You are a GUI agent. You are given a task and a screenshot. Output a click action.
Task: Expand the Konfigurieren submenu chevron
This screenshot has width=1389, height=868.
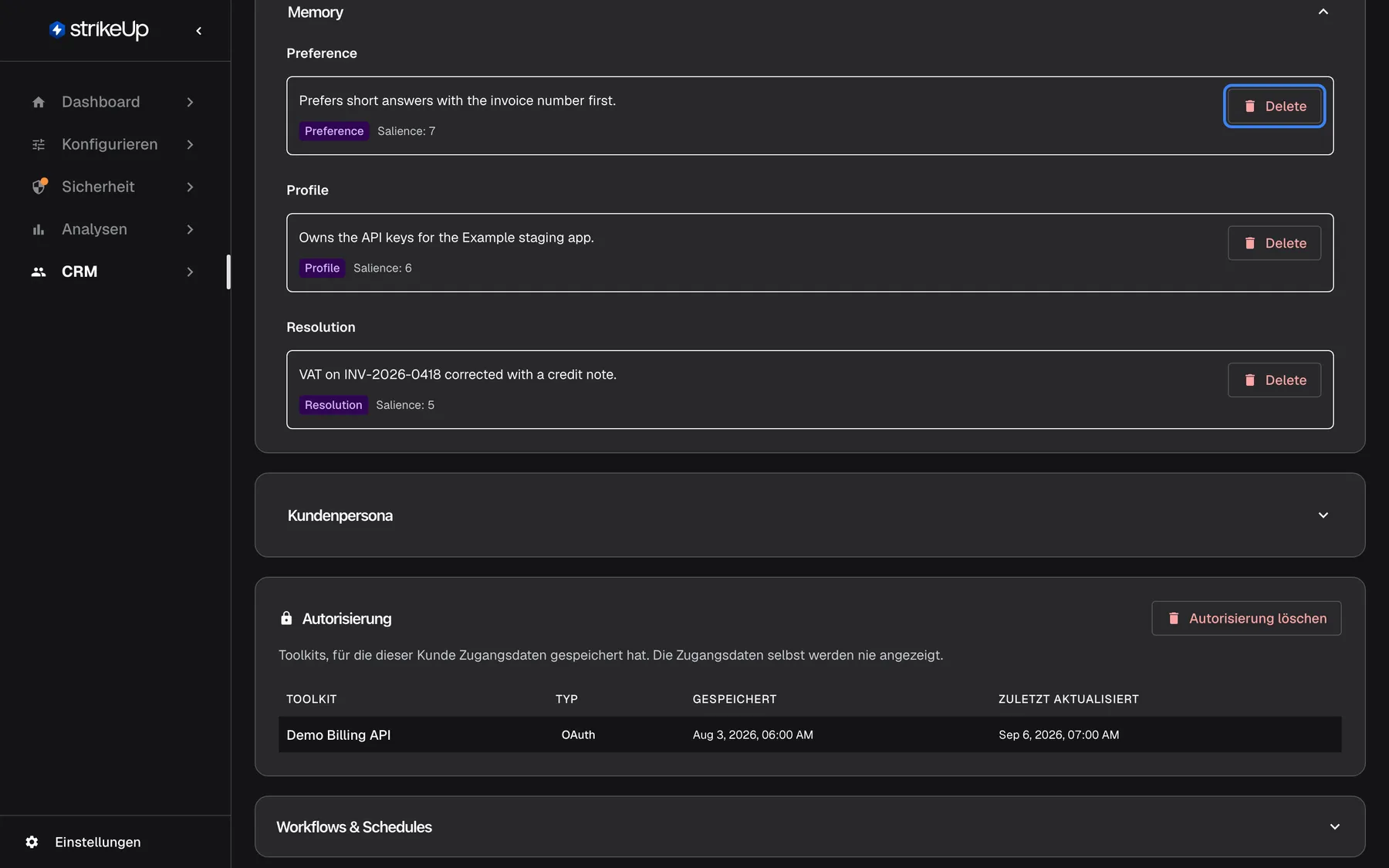(190, 144)
